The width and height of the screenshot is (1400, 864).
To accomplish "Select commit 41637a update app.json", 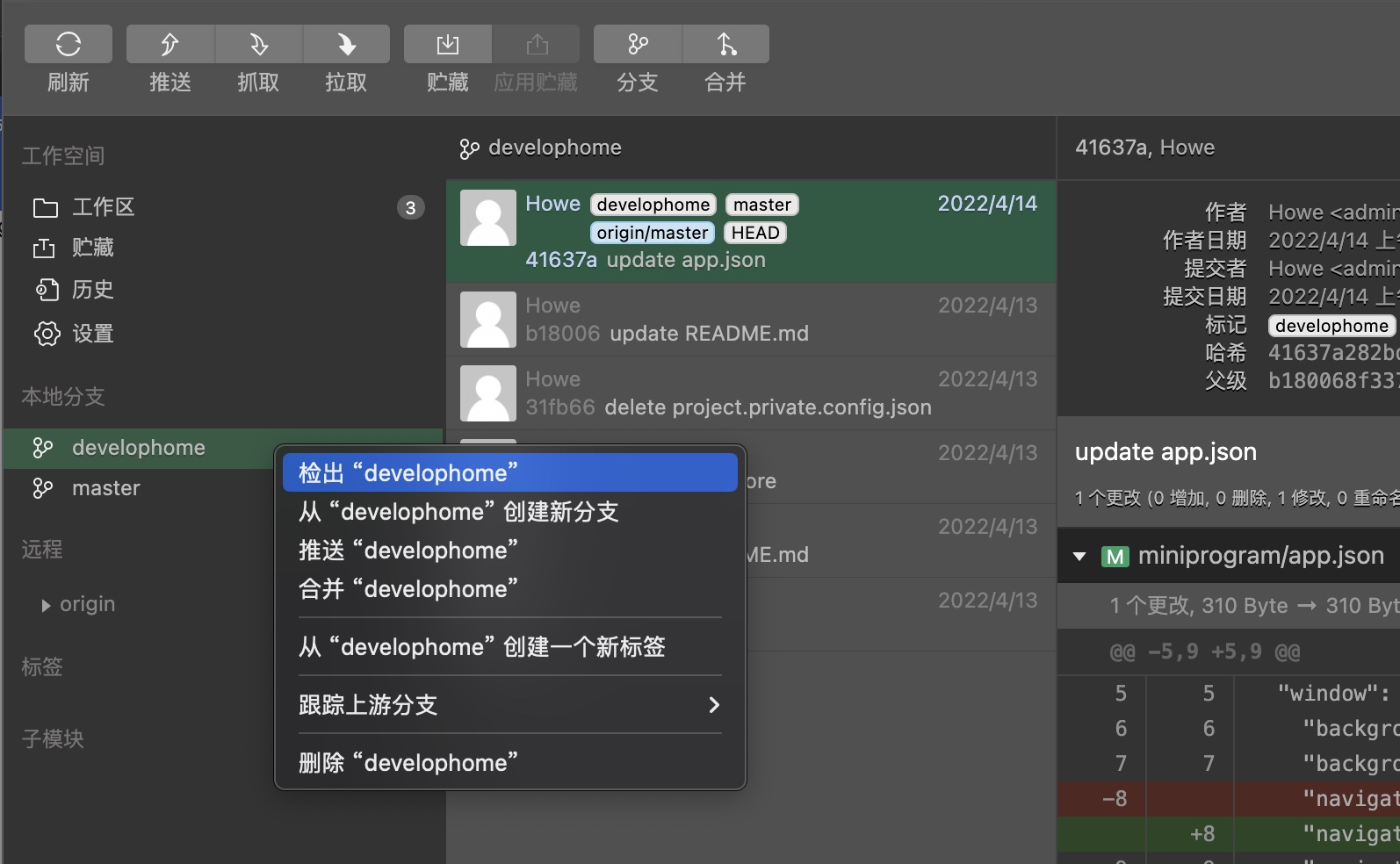I will pos(751,232).
